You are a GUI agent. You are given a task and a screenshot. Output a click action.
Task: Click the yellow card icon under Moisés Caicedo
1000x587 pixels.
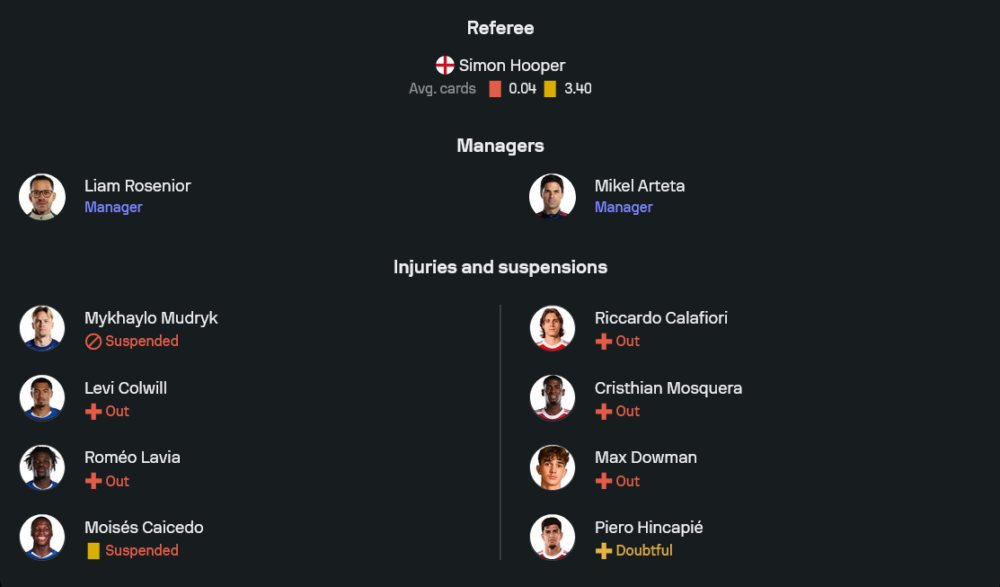93,551
